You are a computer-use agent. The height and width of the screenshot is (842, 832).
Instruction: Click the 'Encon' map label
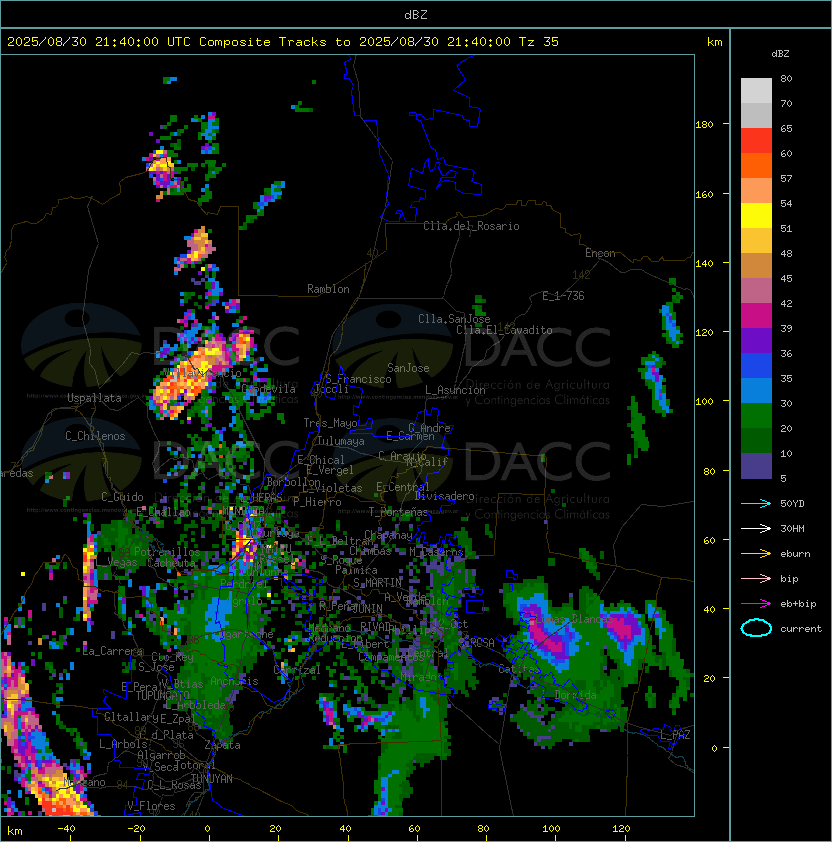600,253
